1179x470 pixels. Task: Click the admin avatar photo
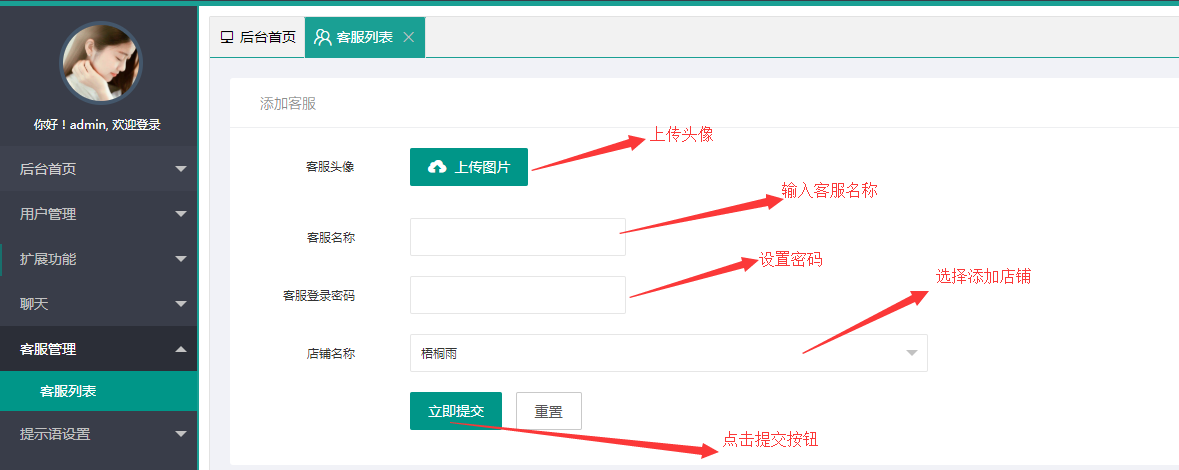[101, 63]
